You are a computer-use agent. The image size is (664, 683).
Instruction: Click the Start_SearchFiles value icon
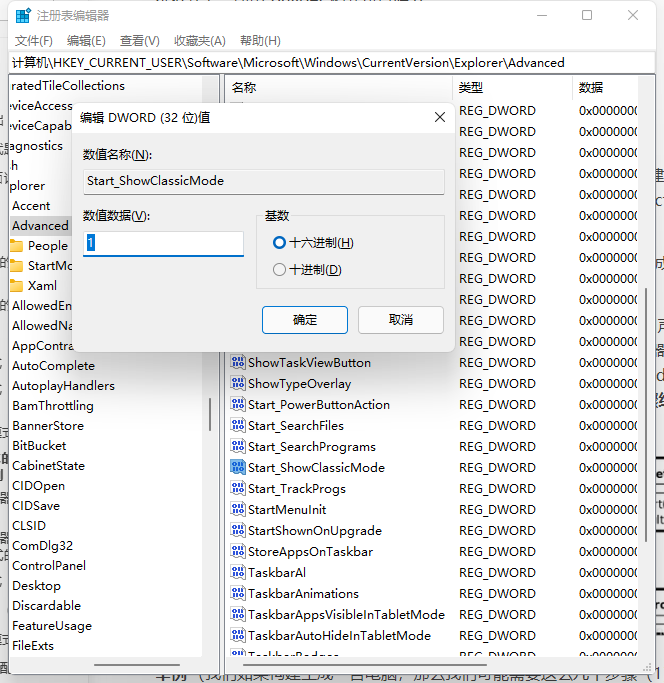click(238, 426)
